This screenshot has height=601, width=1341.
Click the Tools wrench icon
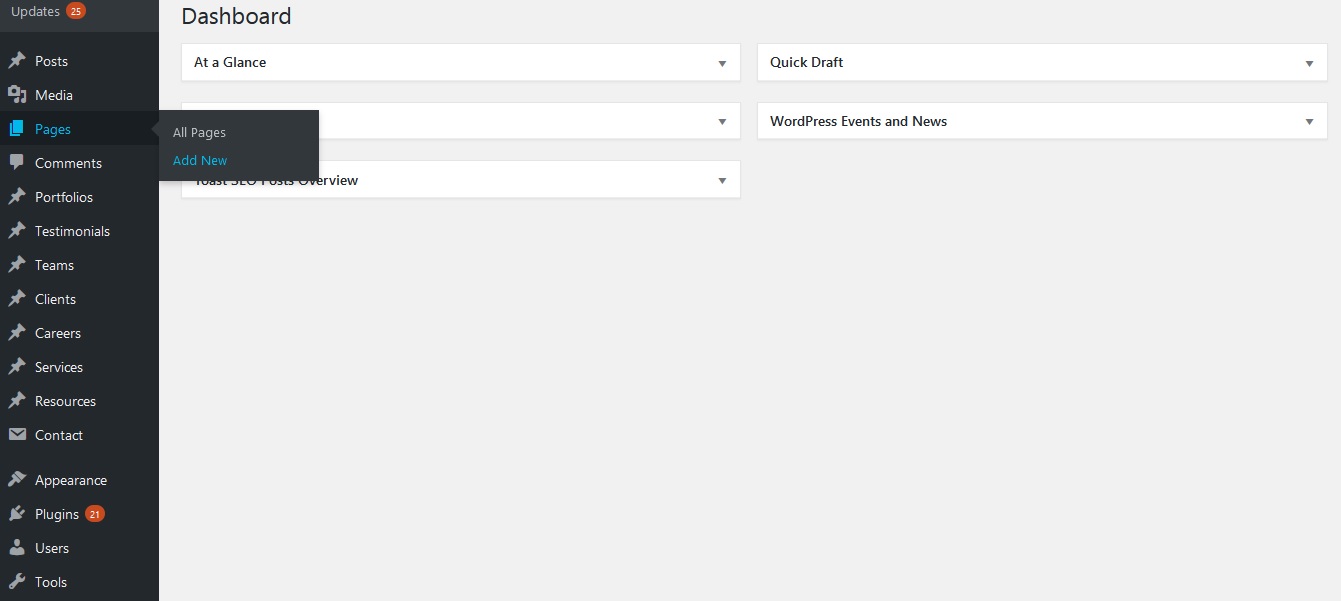(17, 582)
